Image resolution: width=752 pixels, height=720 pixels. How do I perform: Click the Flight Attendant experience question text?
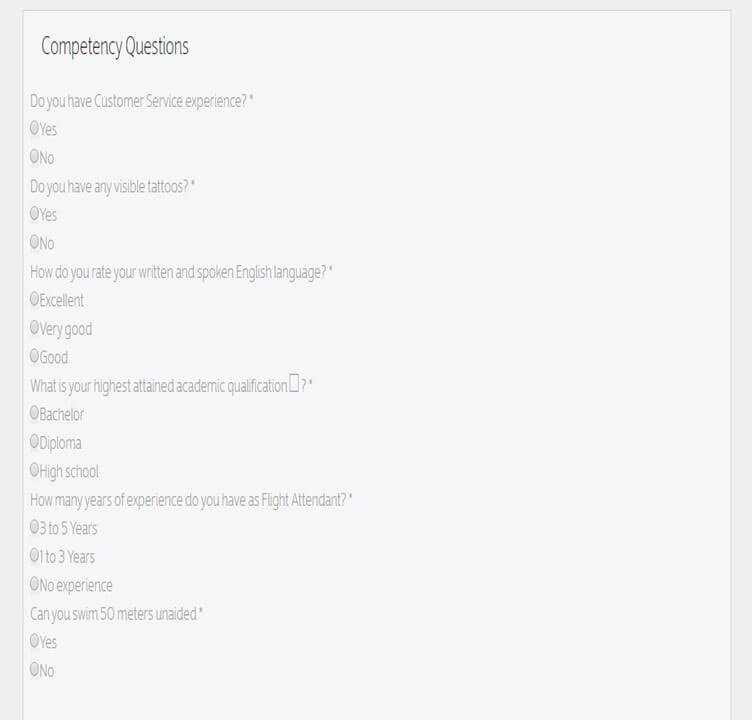(x=188, y=500)
